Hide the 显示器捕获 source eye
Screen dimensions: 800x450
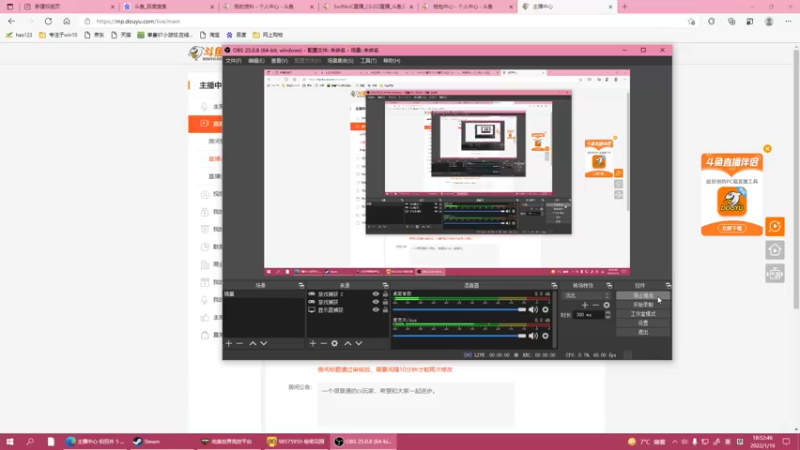376,310
